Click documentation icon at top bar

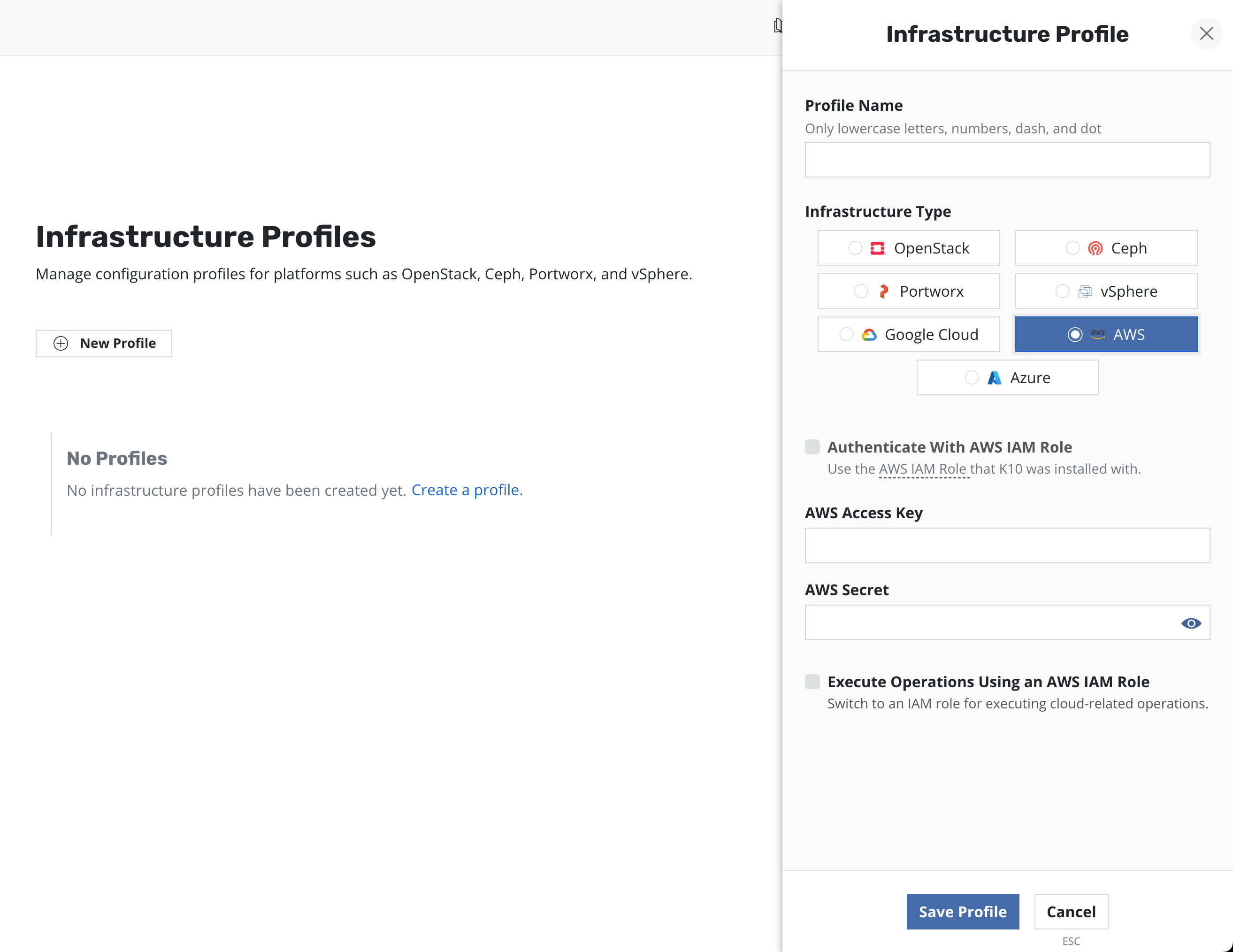[x=778, y=26]
